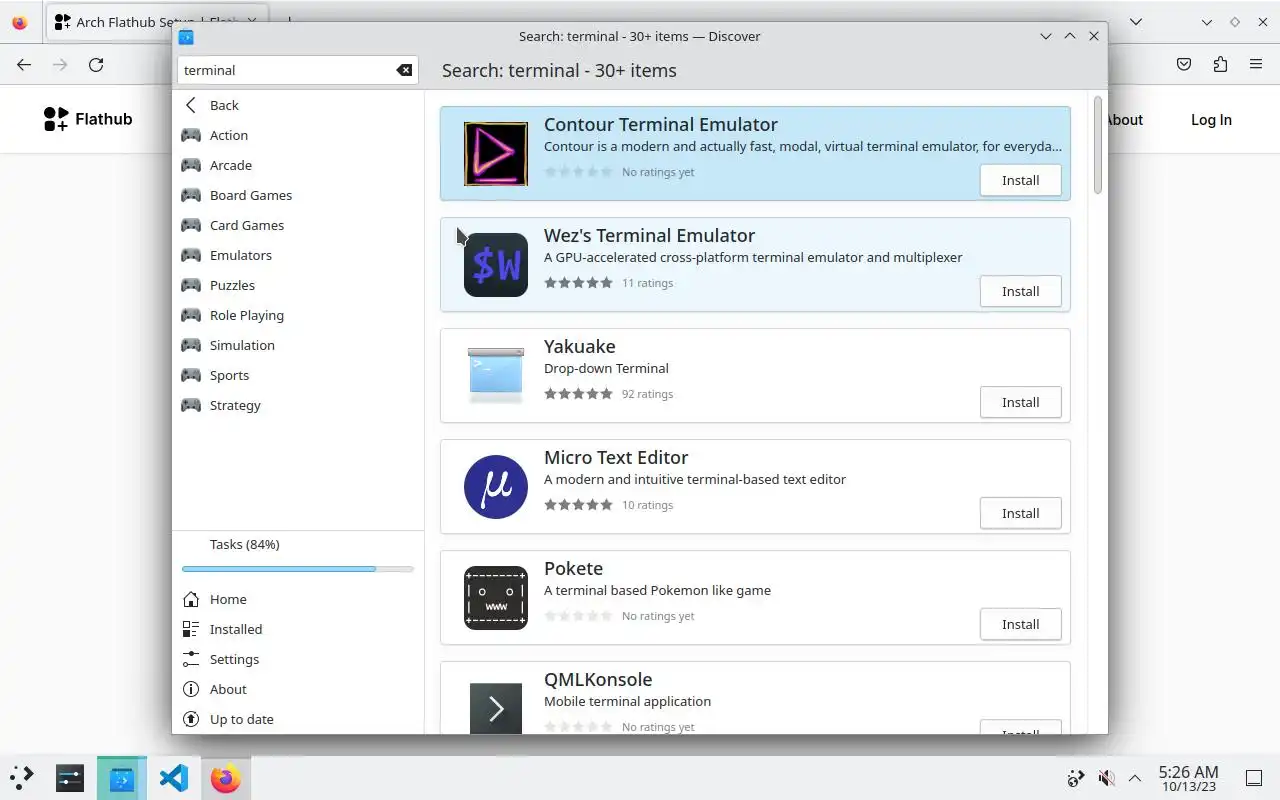Viewport: 1280px width, 800px height.
Task: Click the About link on Flathub page
Action: [x=1125, y=119]
